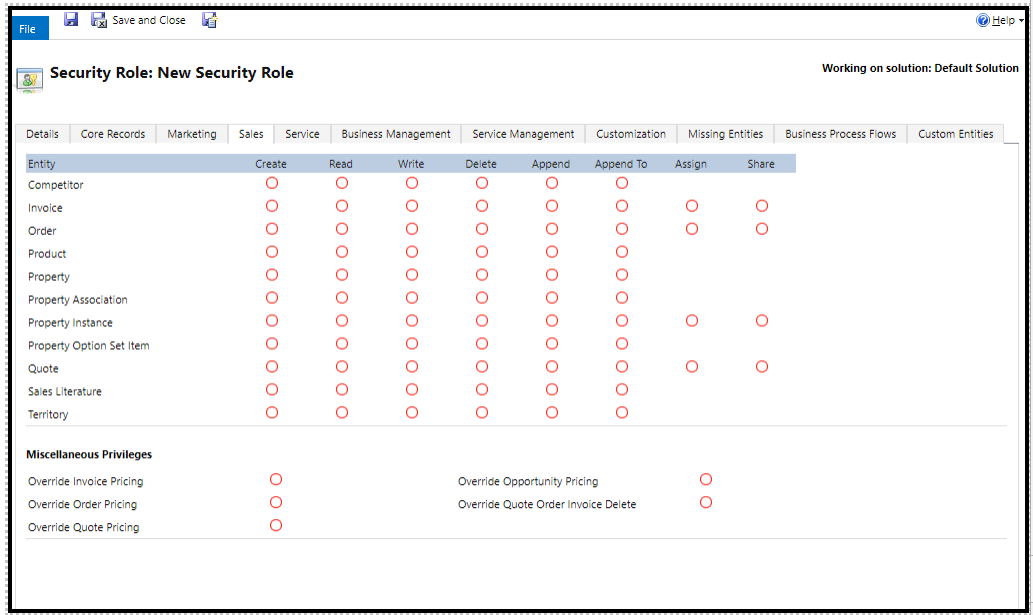
Task: Enable Read privilege for Invoice
Action: point(342,206)
